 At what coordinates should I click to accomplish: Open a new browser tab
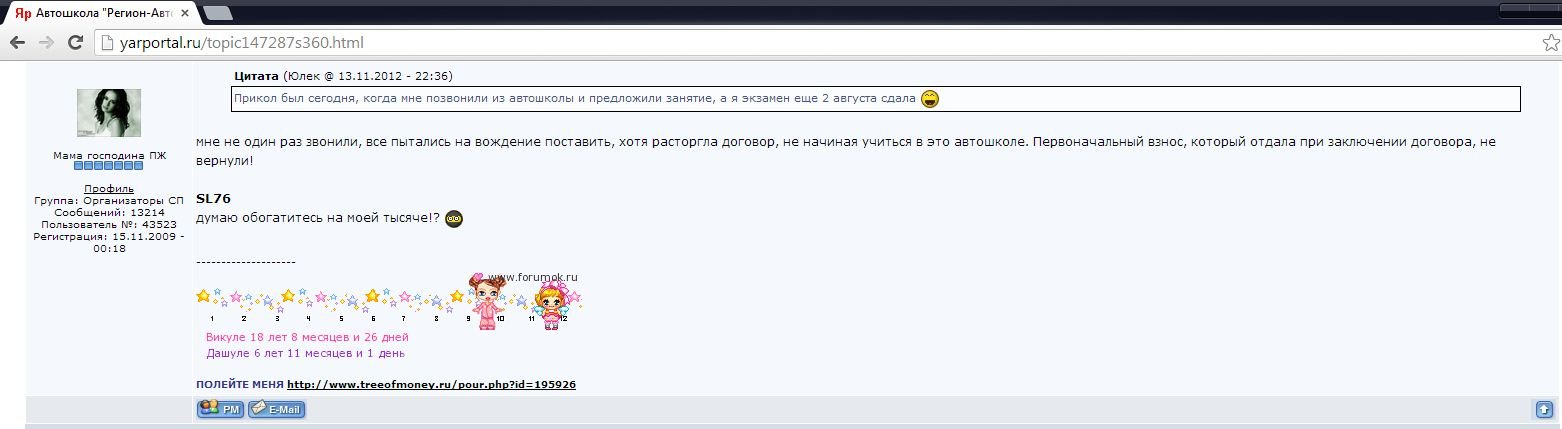coord(218,14)
